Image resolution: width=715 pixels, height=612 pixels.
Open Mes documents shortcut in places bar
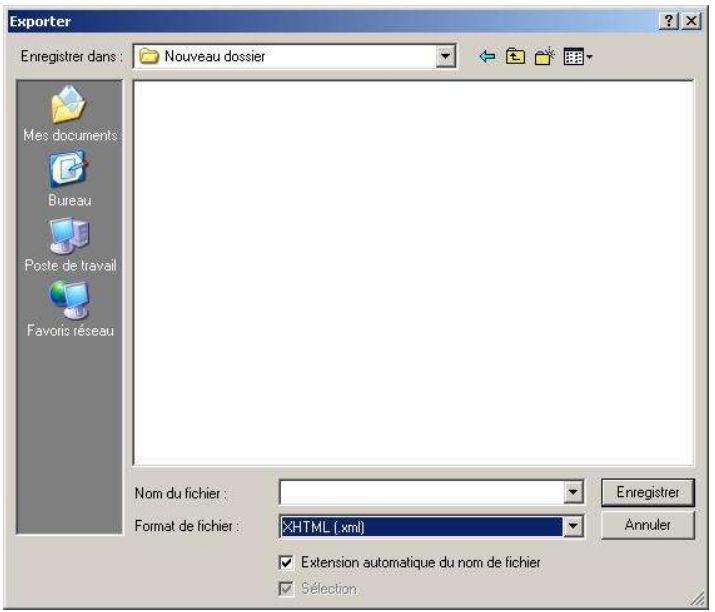point(70,114)
